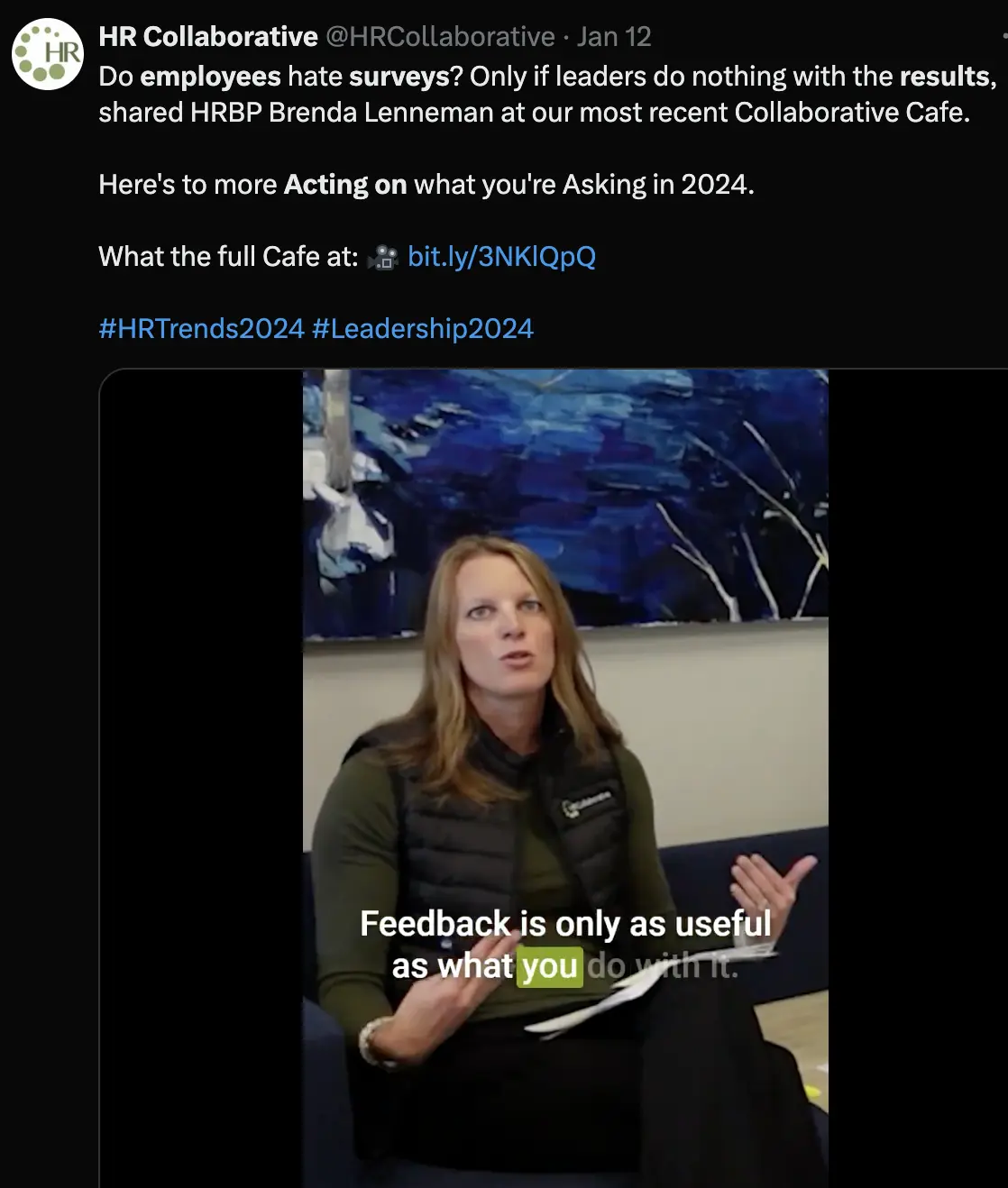This screenshot has height=1188, width=1008.
Task: Play the video of Brenda Lenneman
Action: 565,778
